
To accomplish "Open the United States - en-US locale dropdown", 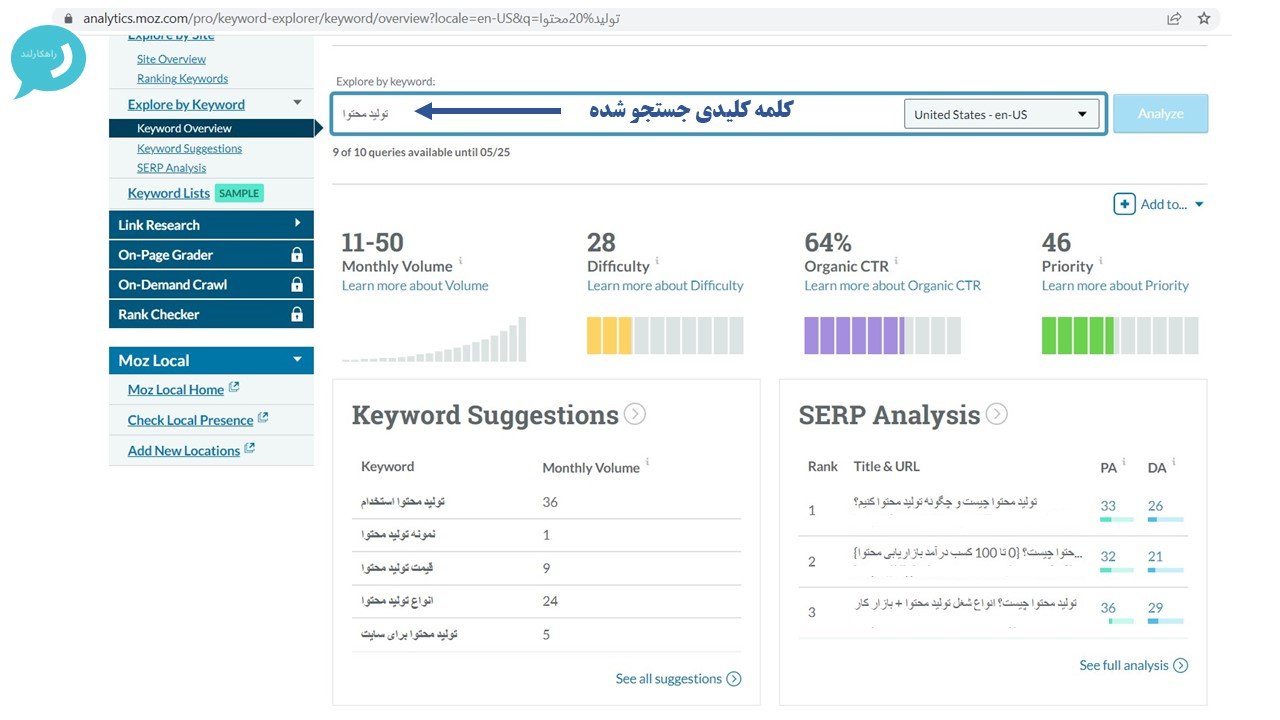I will (x=1001, y=114).
